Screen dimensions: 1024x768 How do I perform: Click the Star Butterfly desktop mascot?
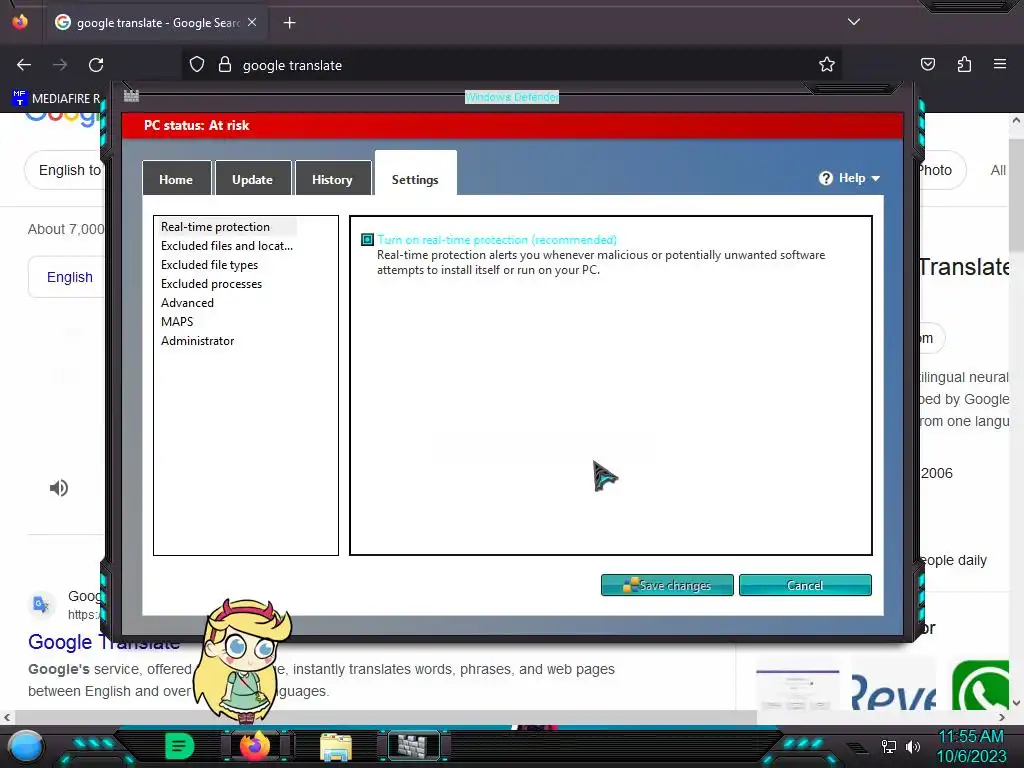243,661
